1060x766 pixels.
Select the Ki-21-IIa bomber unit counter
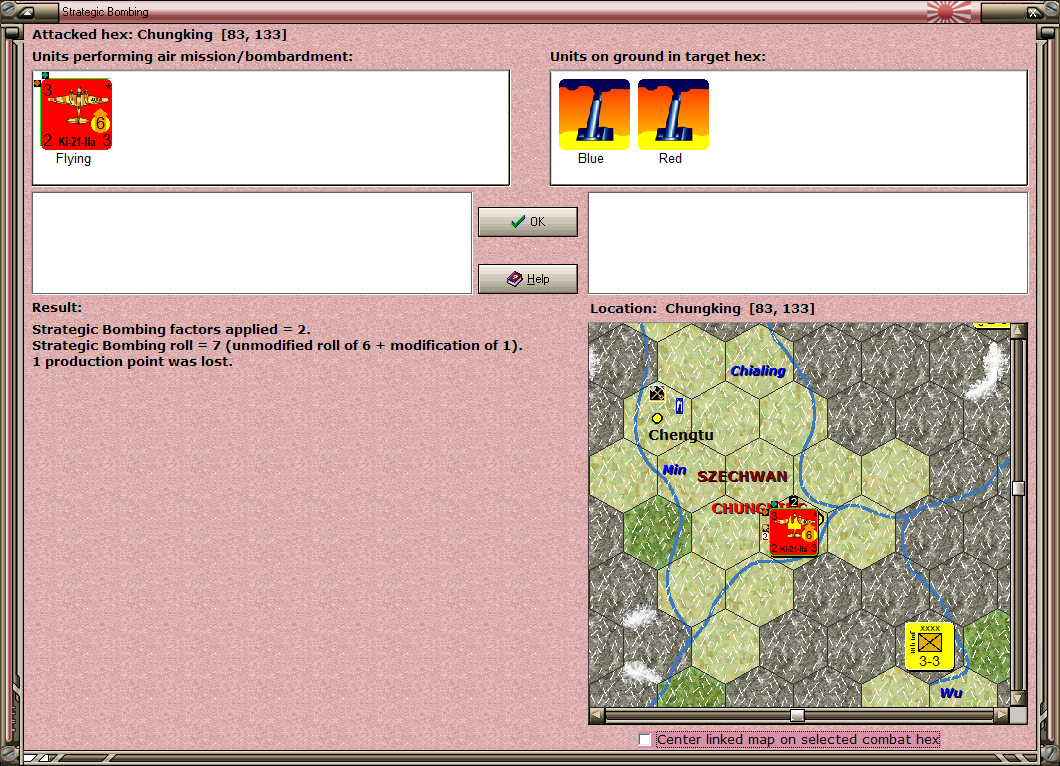(x=76, y=114)
